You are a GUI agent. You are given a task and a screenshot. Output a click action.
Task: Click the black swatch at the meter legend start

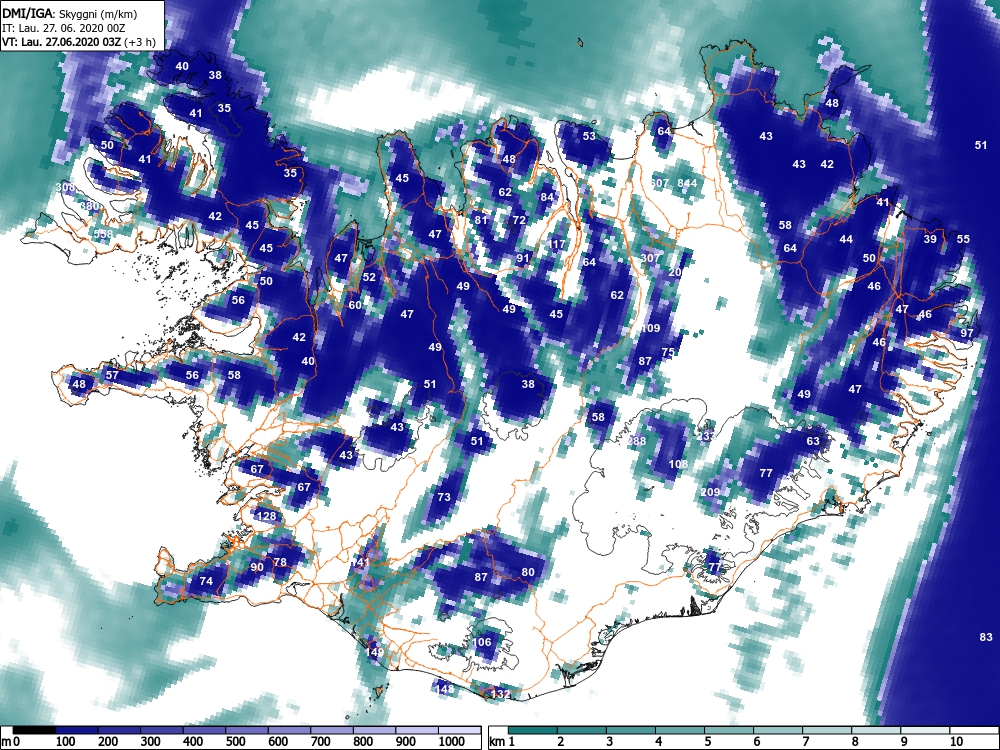tap(34, 730)
